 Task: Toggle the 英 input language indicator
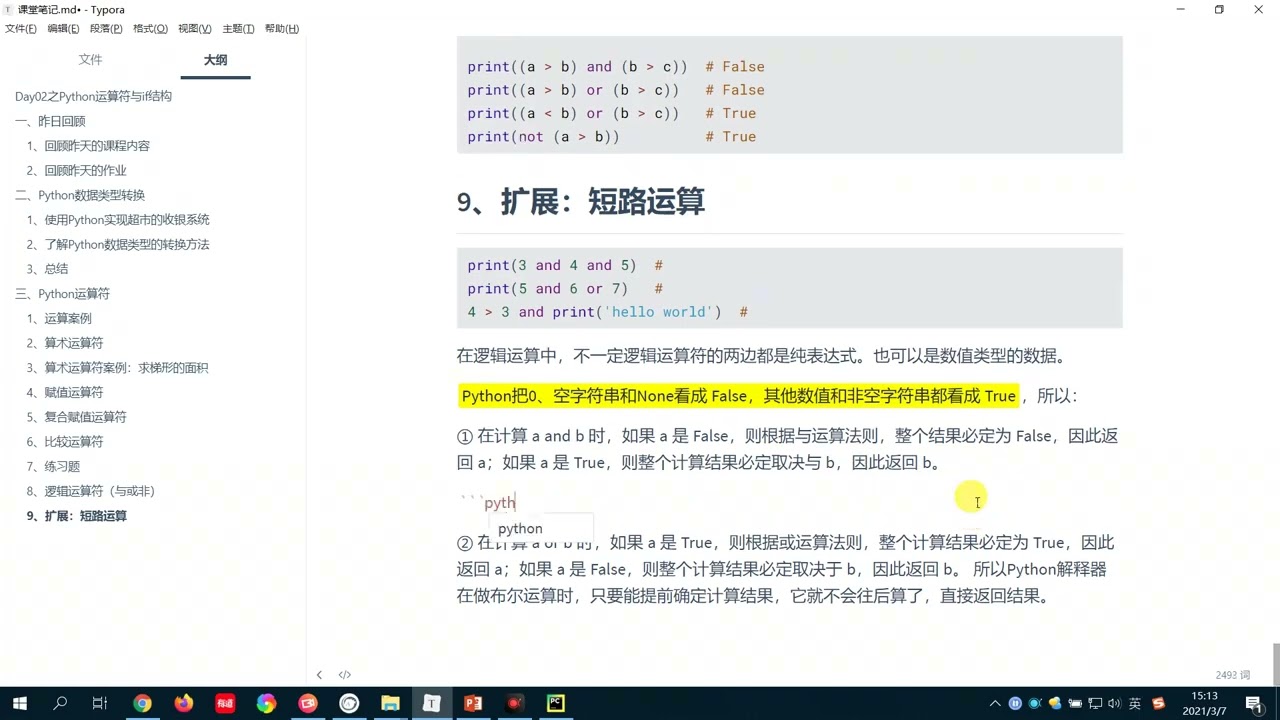pyautogui.click(x=1136, y=703)
